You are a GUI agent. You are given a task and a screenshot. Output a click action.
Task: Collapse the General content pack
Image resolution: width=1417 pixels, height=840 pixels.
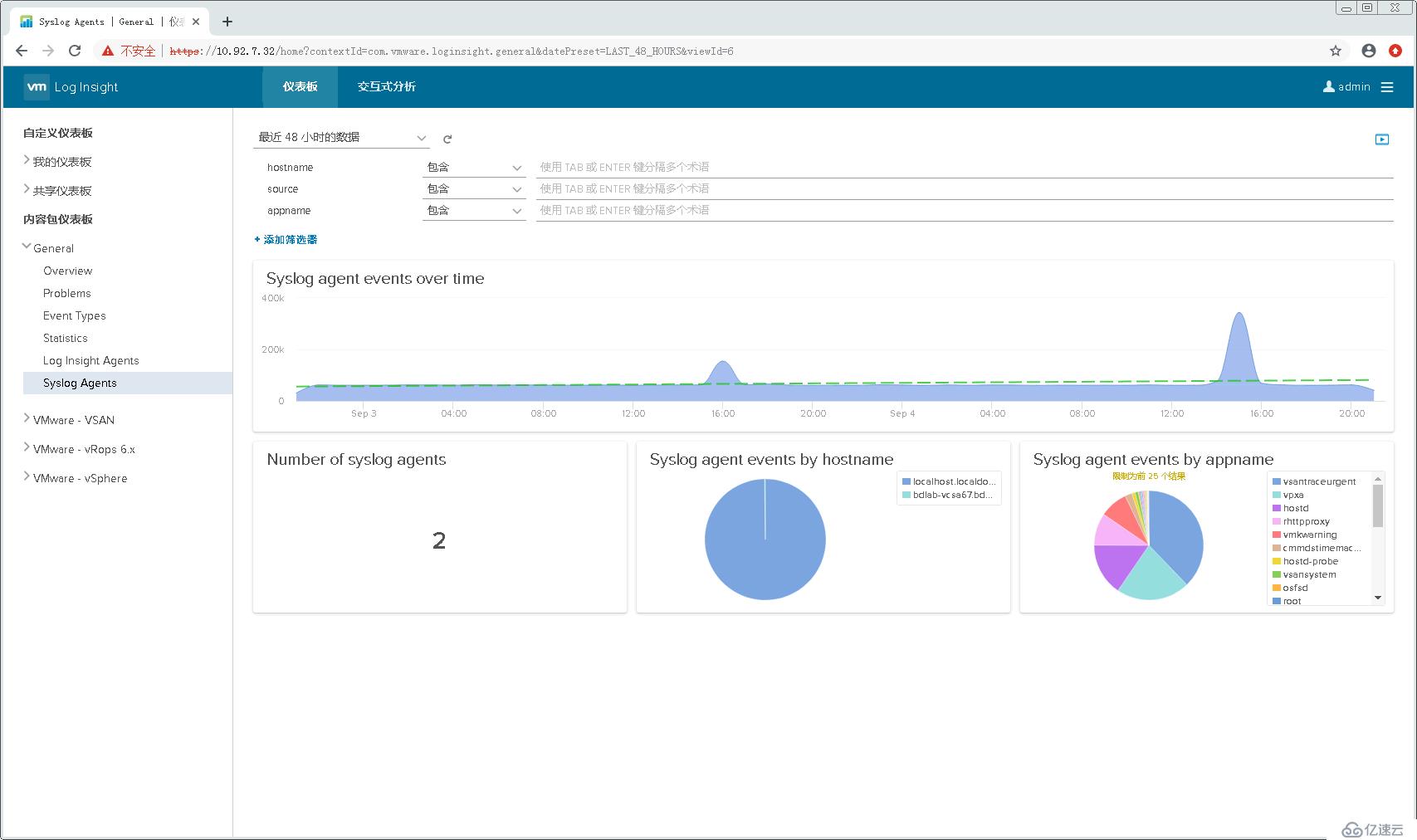click(x=27, y=247)
